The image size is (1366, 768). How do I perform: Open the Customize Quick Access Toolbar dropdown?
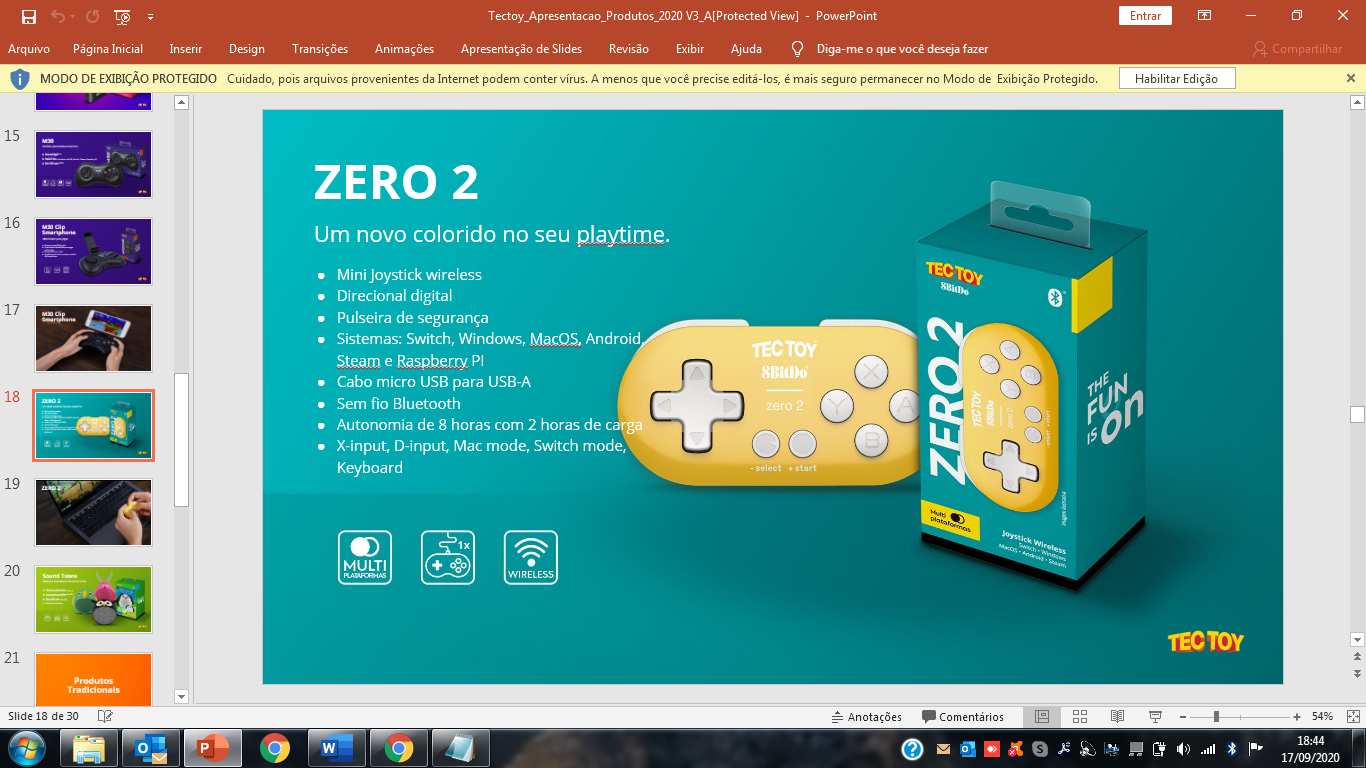click(150, 17)
